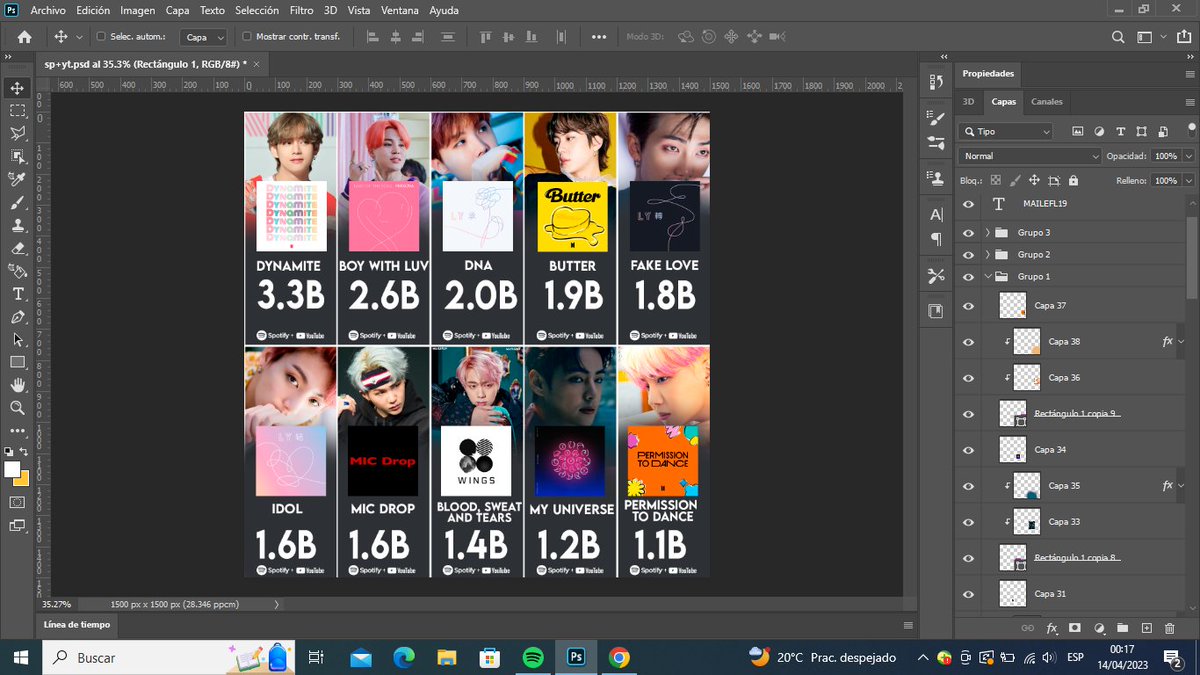Toggle visibility of Capa 34
The height and width of the screenshot is (675, 1200).
(x=968, y=450)
